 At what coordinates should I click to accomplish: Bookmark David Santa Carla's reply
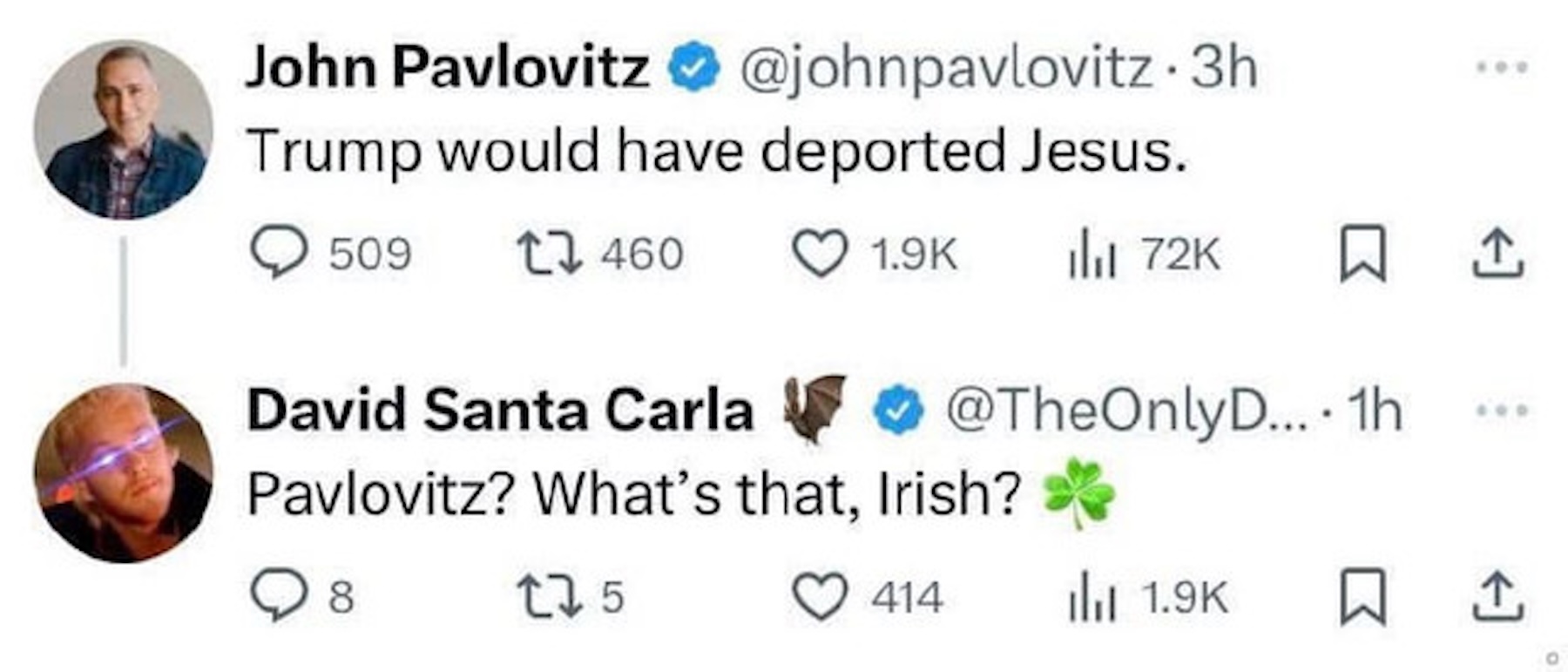1362,596
